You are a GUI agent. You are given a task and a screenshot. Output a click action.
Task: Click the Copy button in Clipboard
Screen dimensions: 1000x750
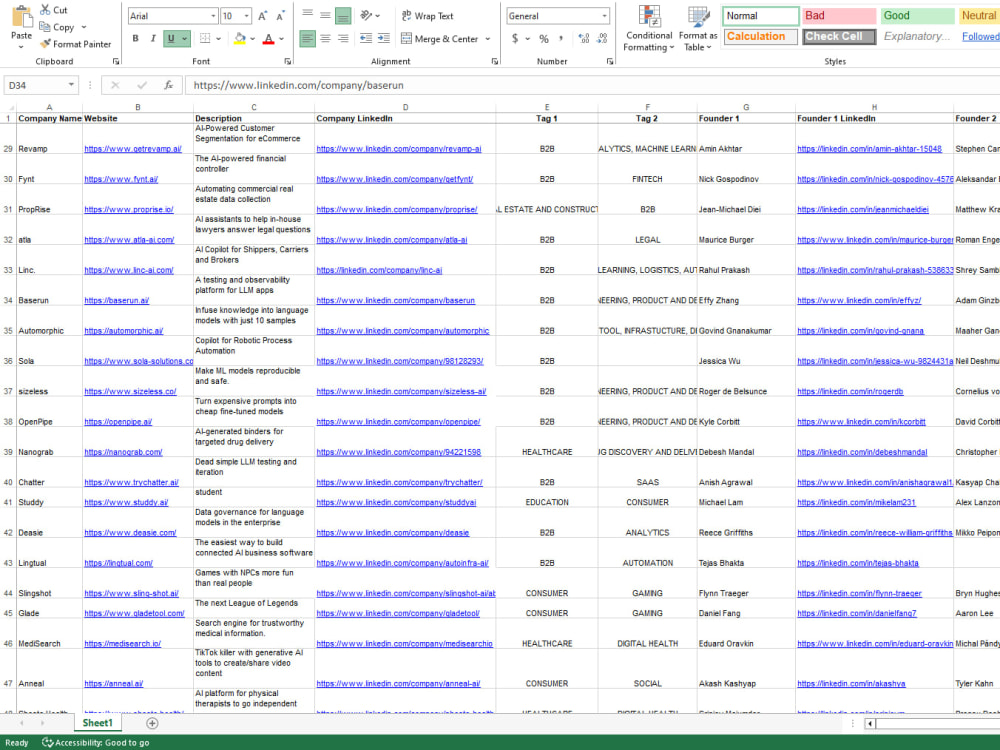(x=57, y=27)
